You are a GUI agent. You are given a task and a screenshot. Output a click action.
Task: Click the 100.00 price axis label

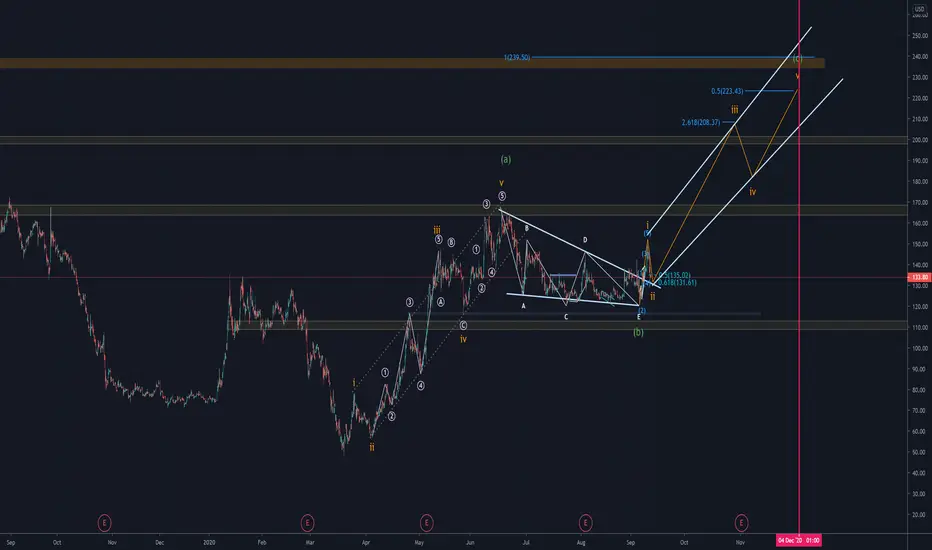click(920, 348)
